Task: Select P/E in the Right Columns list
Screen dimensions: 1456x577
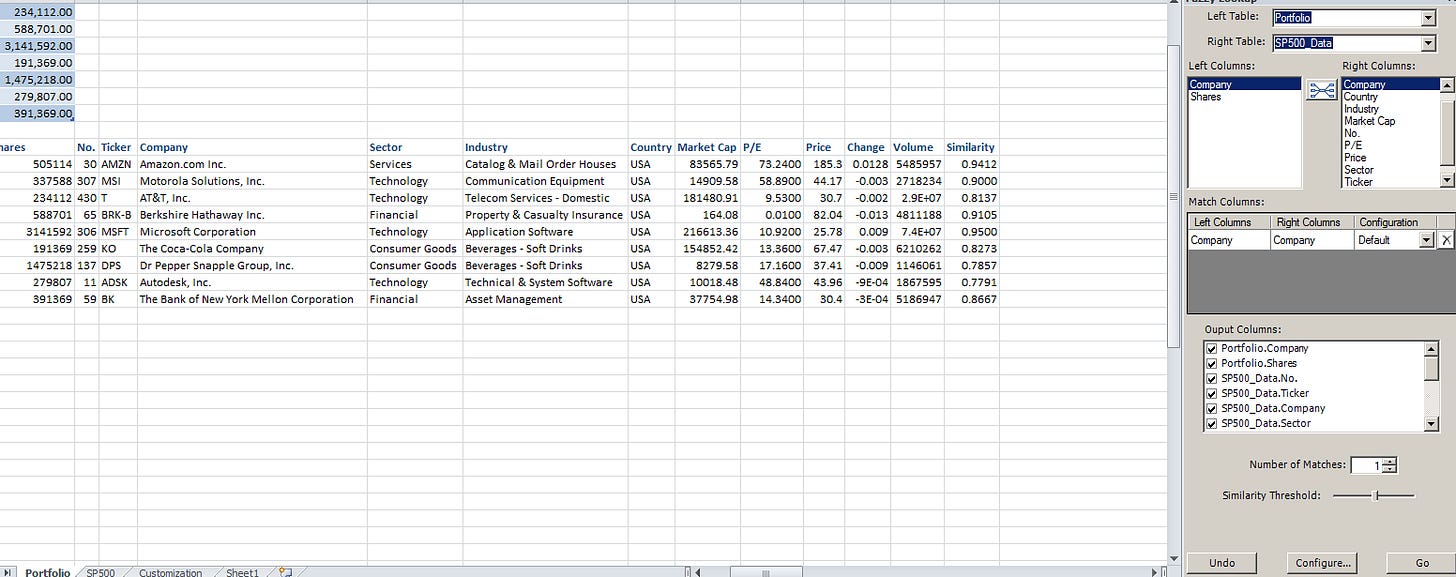Action: (1390, 145)
